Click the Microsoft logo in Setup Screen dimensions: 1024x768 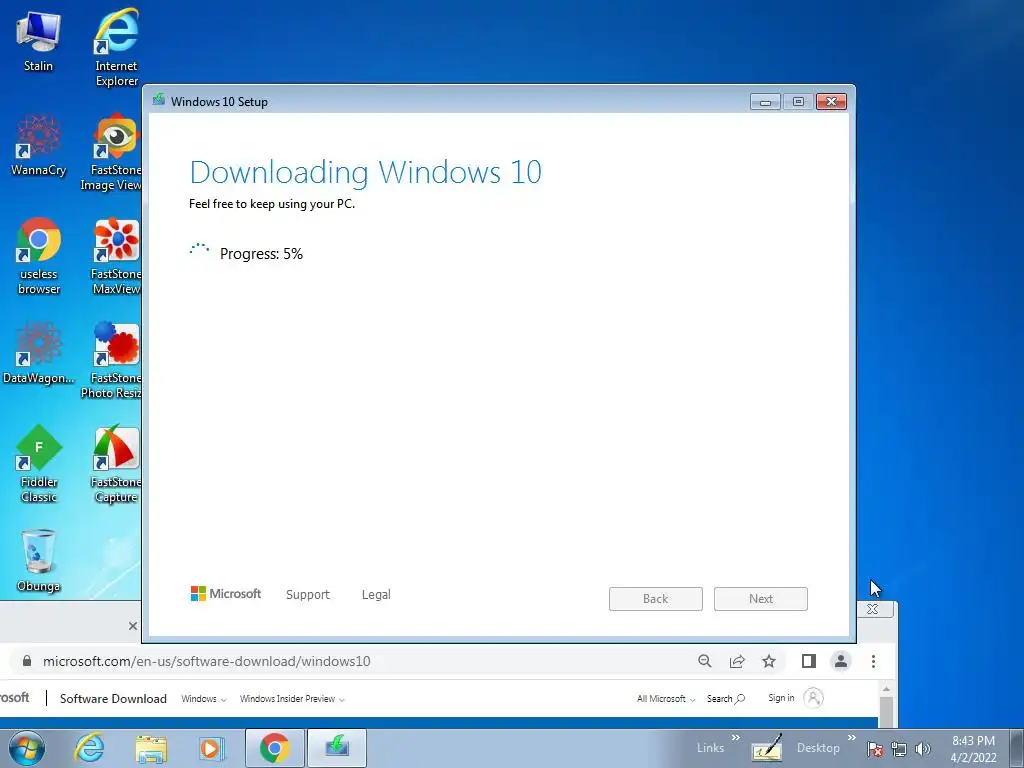(x=225, y=594)
